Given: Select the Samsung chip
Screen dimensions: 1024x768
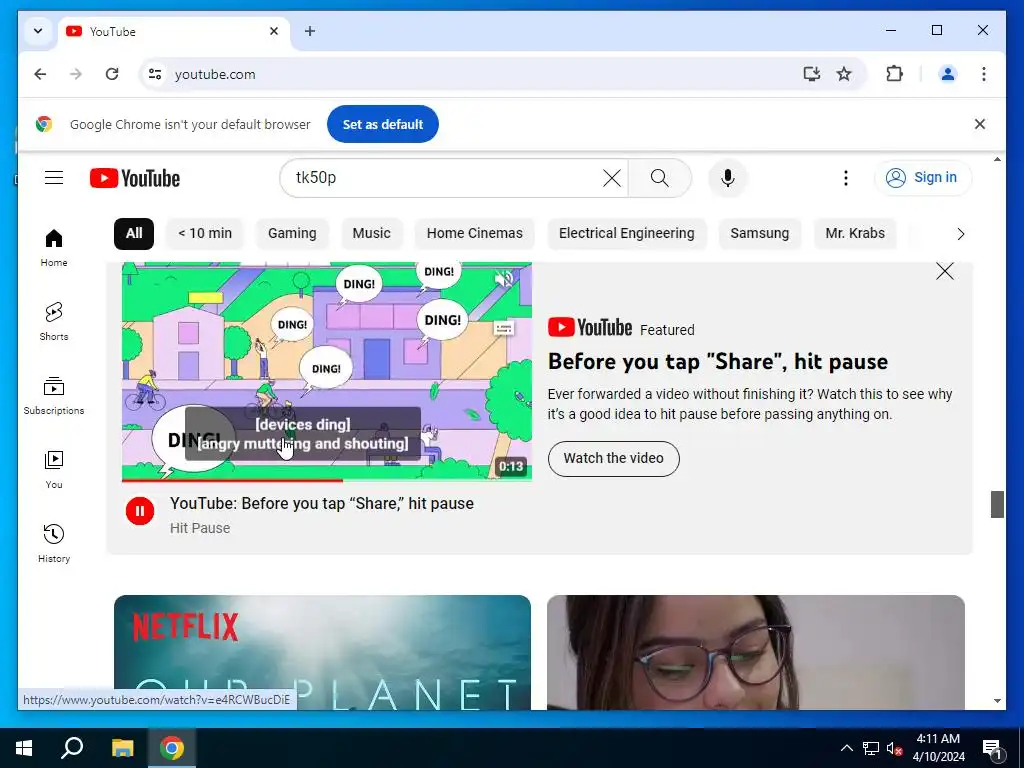Looking at the screenshot, I should click(x=760, y=233).
